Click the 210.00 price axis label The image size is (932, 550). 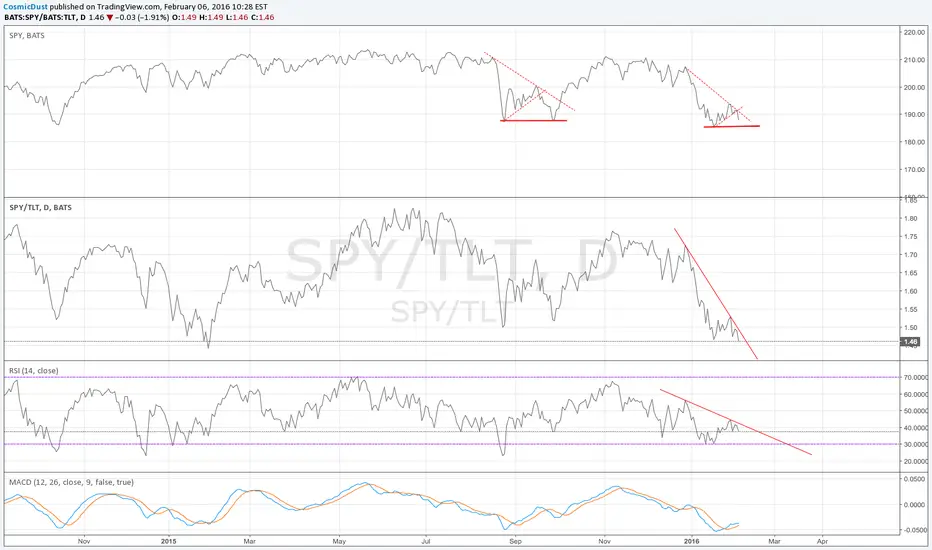(x=914, y=60)
